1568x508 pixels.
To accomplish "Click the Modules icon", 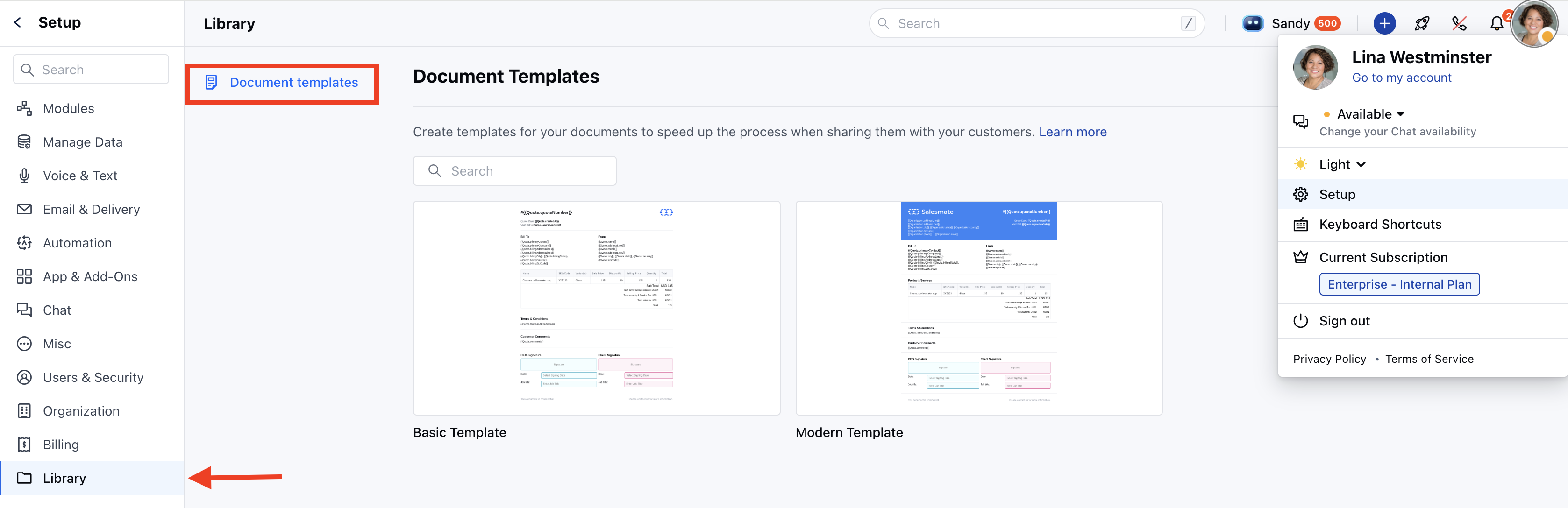I will (24, 108).
